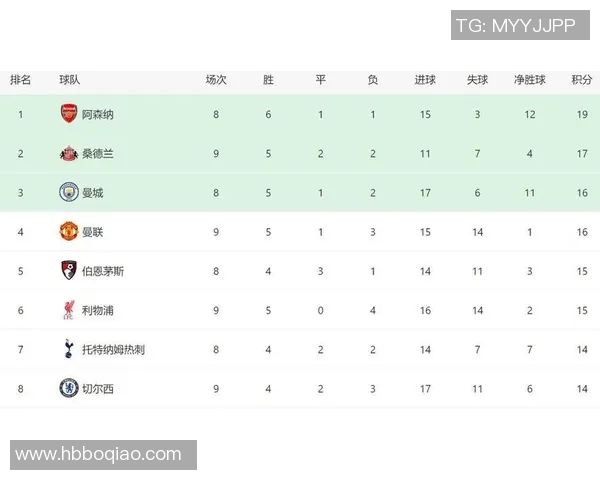Sort by the 积分 column header
Screen dimensions: 600x480
(582, 79)
